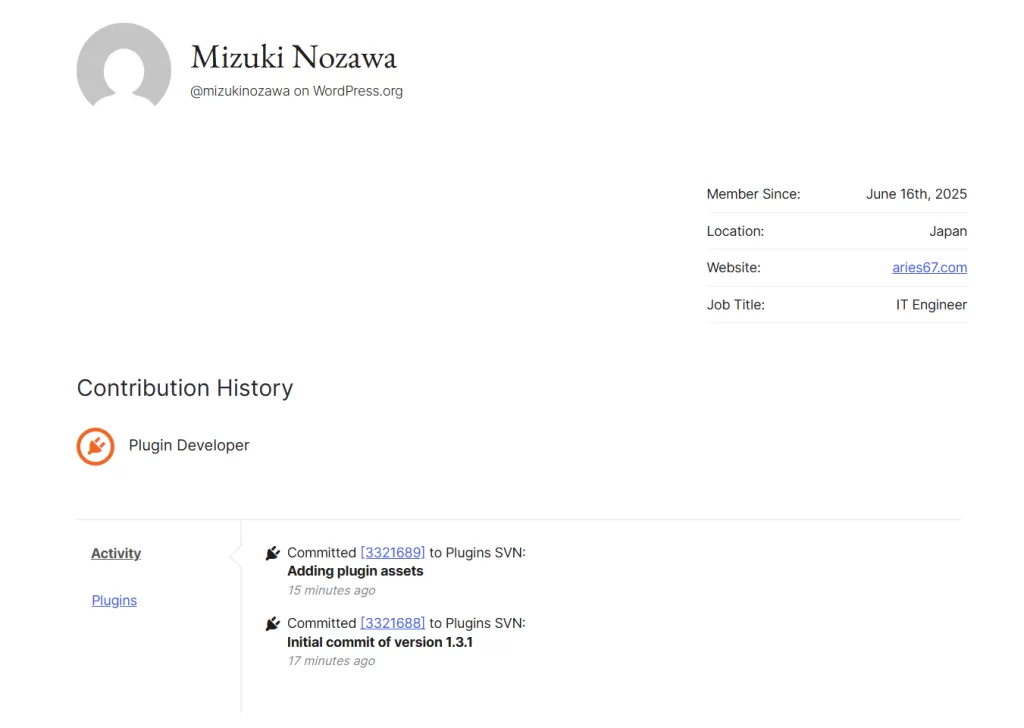Click the 15 minutes ago timestamp
1024x728 pixels.
click(331, 590)
